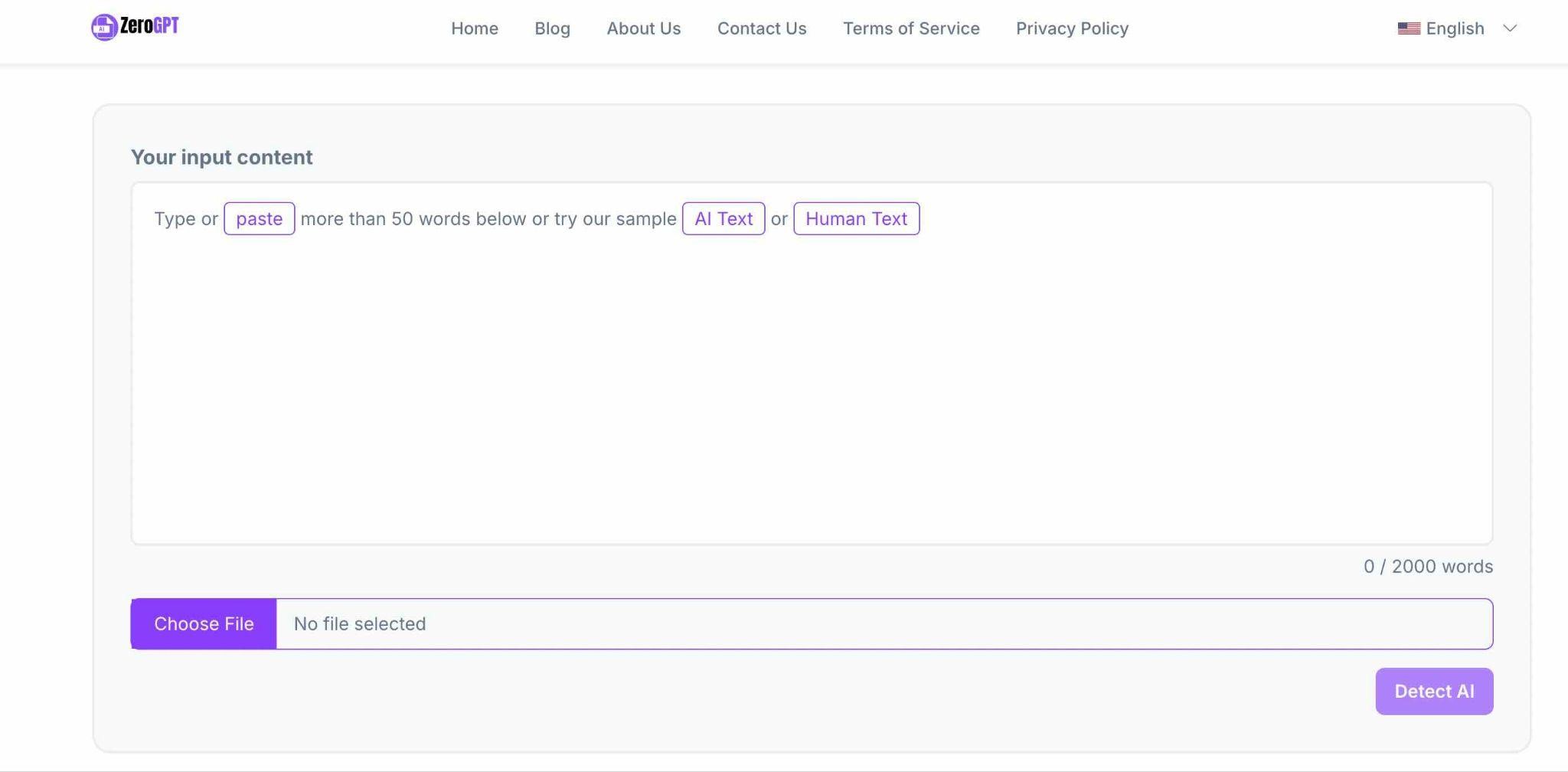Click the ZeroGPT logo
This screenshot has height=772, width=1568.
click(135, 27)
